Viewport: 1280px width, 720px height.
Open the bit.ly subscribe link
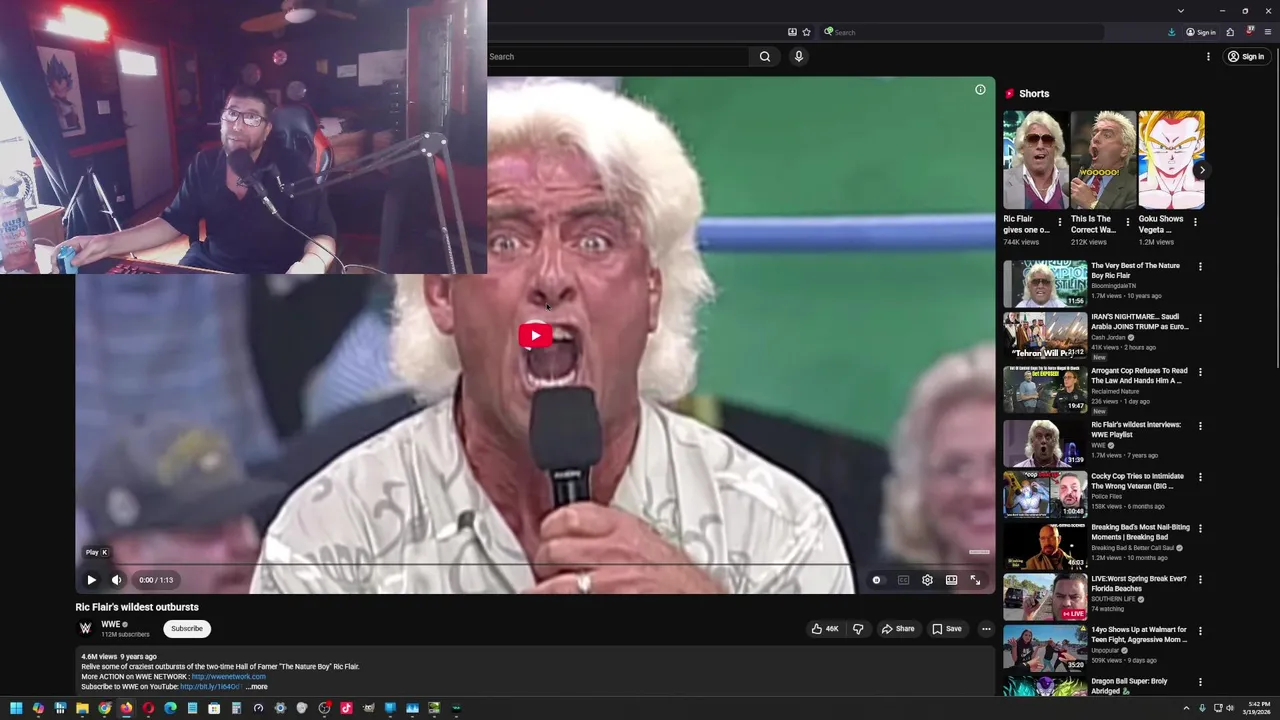(210, 687)
